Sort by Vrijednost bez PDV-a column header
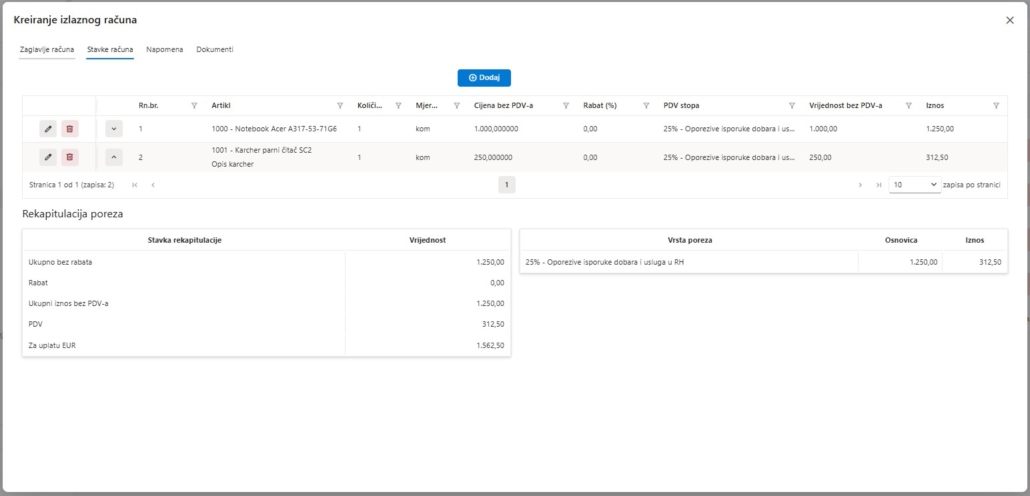 pos(845,105)
